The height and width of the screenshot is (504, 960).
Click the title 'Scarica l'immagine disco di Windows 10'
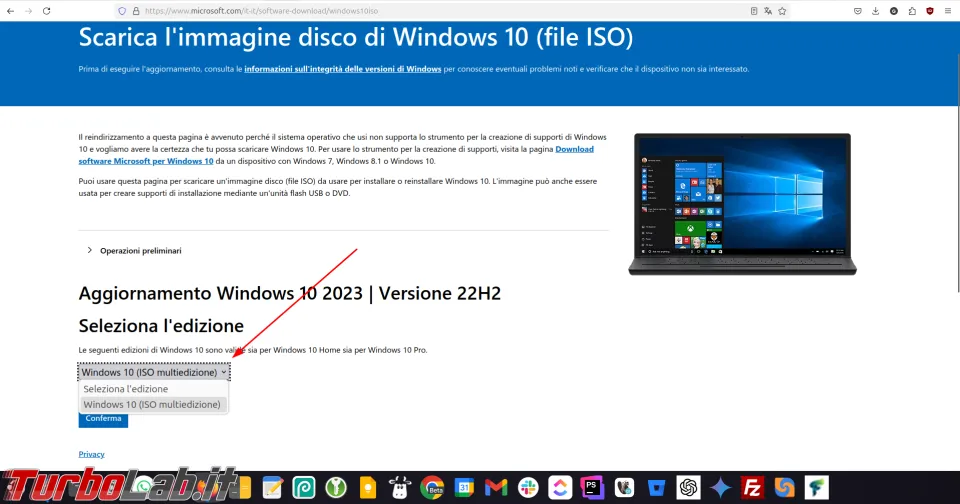pyautogui.click(x=356, y=37)
